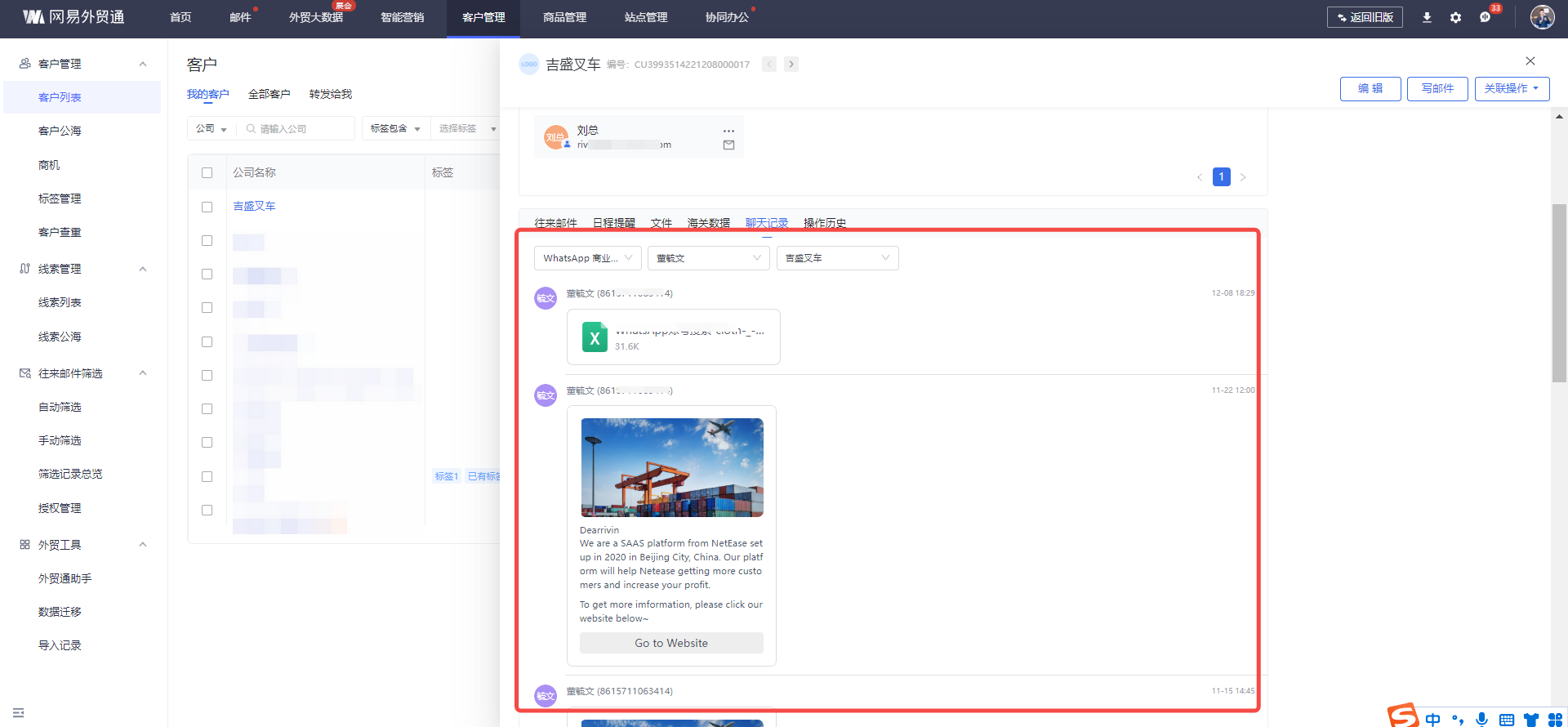Collapse the 线索管理 sidebar section
The image size is (1568, 727).
click(x=143, y=269)
